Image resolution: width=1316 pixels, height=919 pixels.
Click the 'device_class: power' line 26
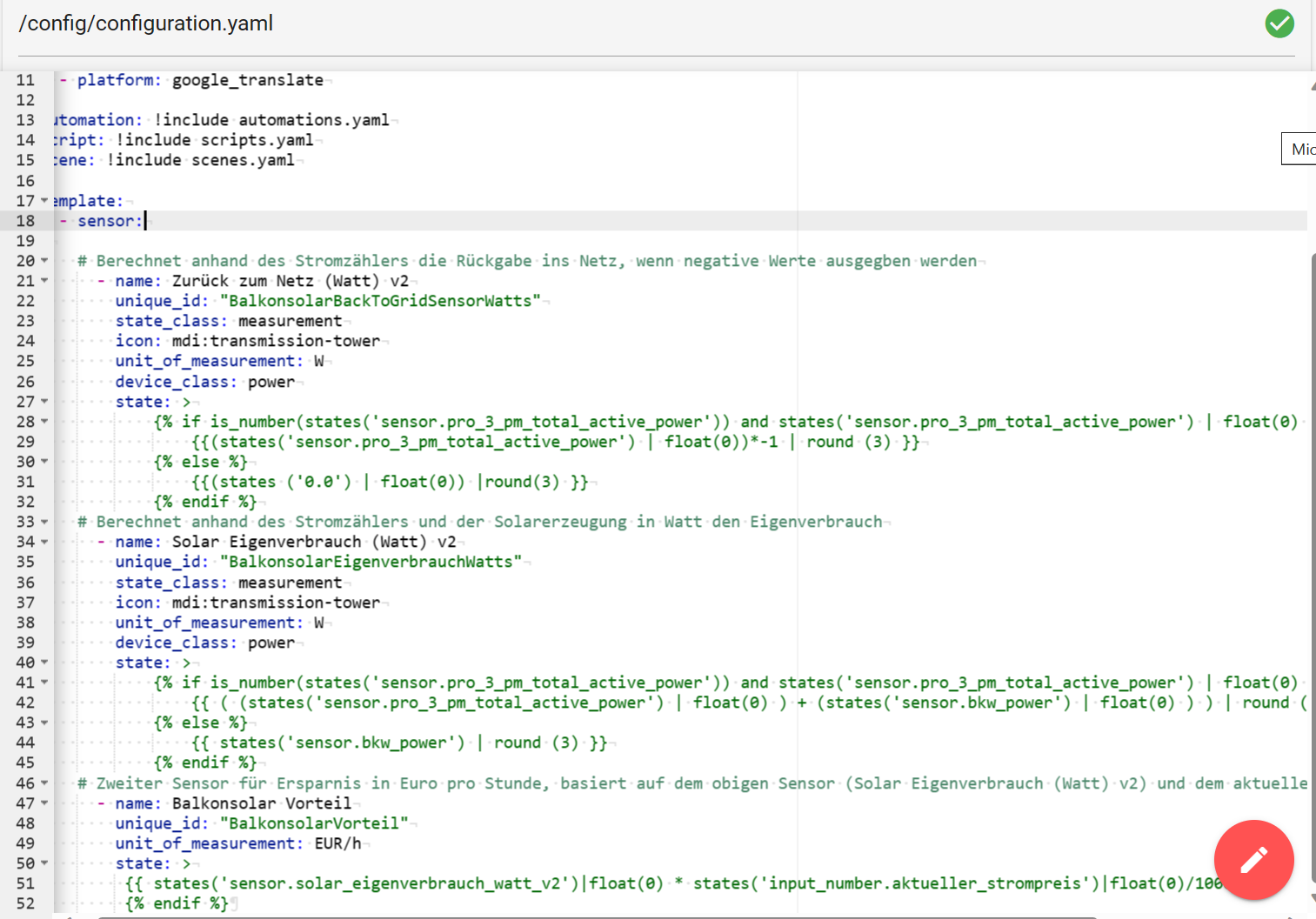[x=205, y=382]
